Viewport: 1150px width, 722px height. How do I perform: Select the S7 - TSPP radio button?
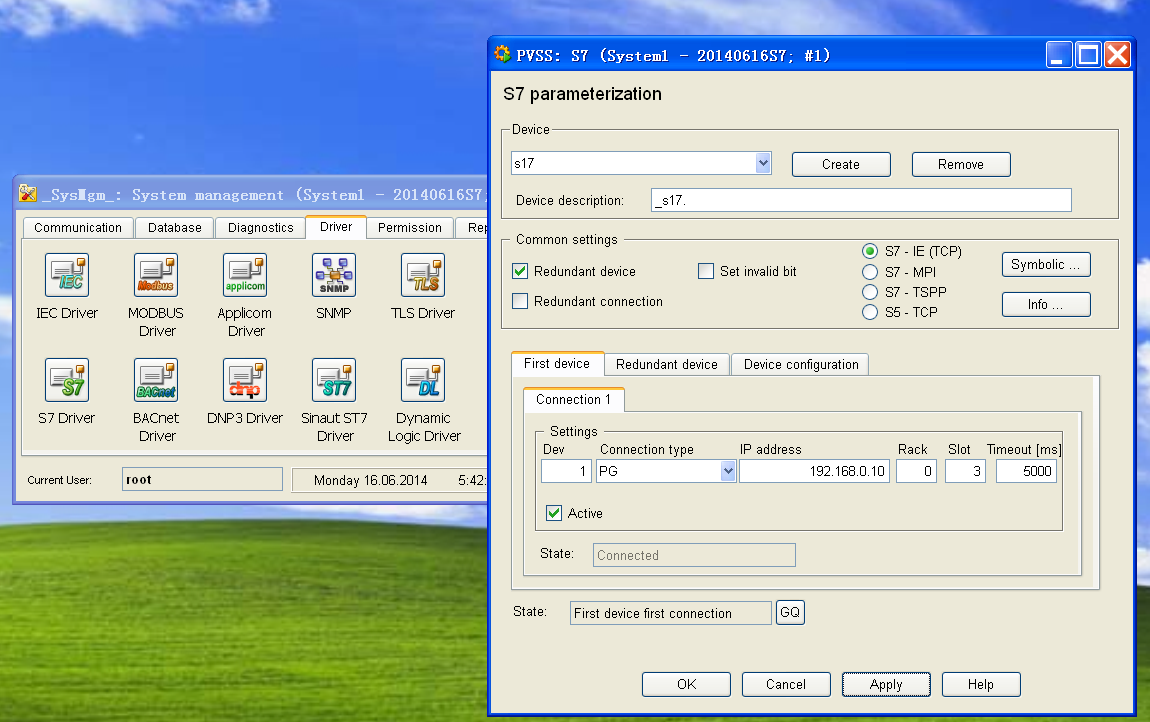tap(870, 292)
